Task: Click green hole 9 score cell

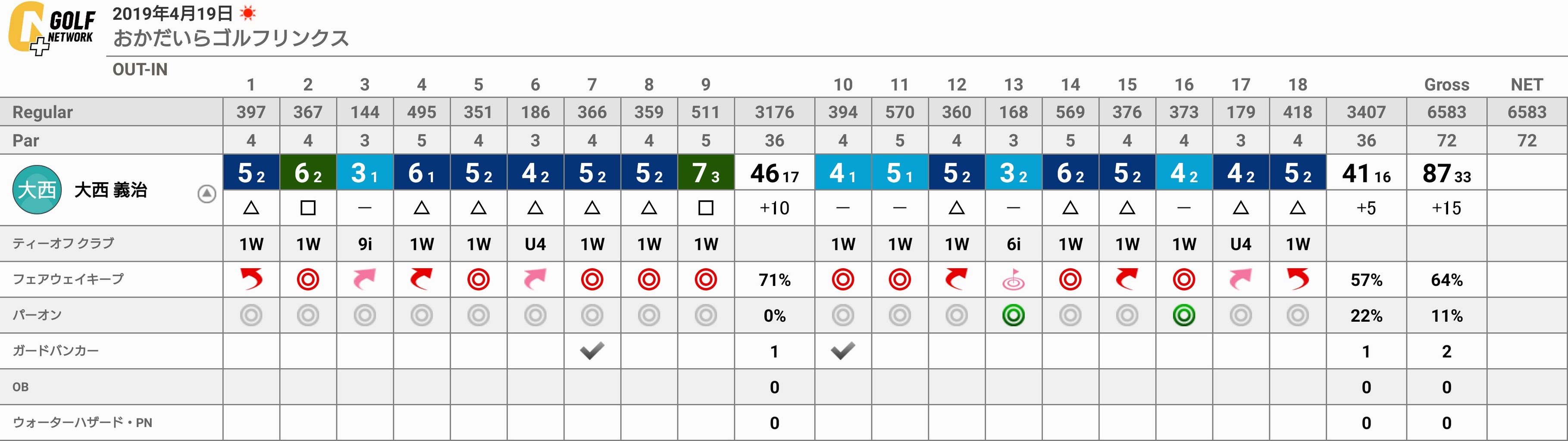Action: click(705, 174)
